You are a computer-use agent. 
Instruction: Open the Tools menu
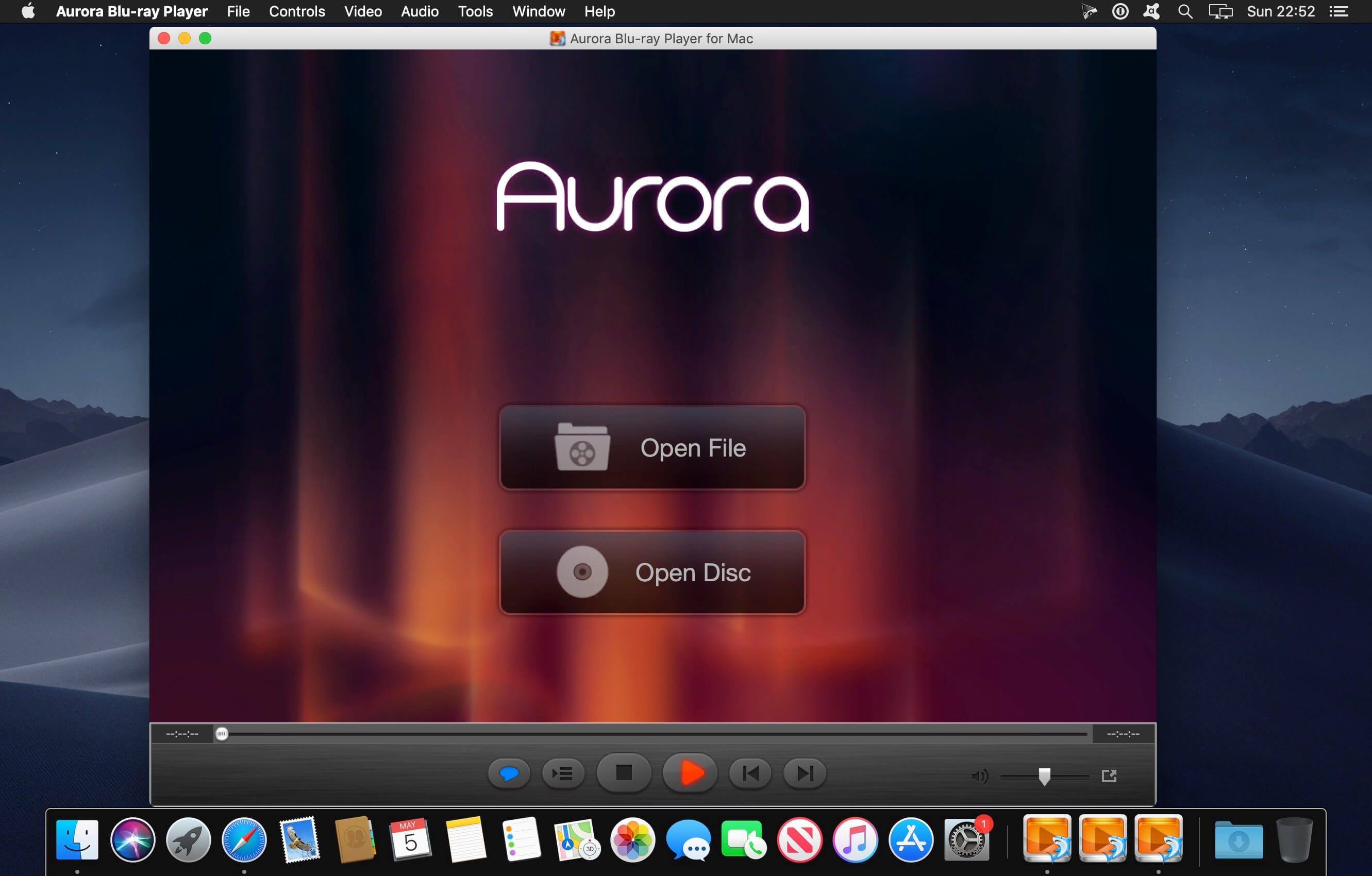click(475, 11)
